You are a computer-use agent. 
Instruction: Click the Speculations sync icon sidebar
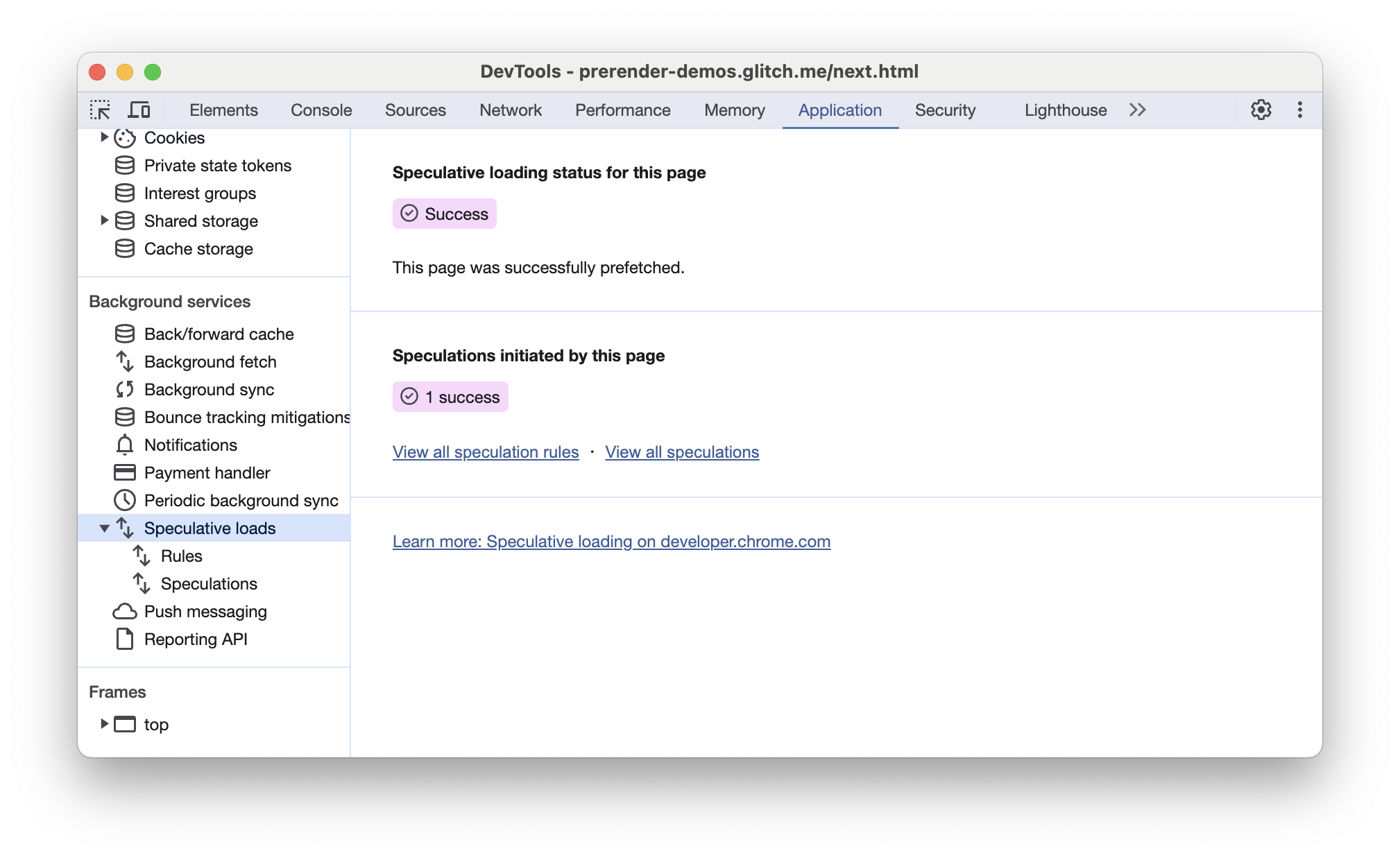click(144, 584)
